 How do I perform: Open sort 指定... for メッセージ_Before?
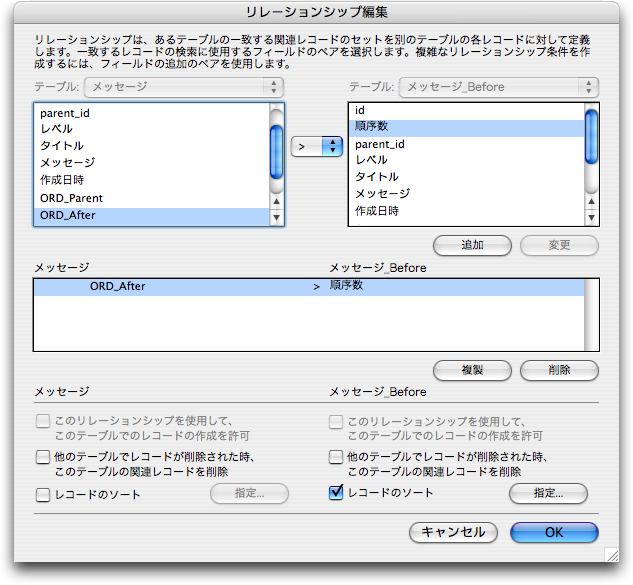click(x=547, y=493)
